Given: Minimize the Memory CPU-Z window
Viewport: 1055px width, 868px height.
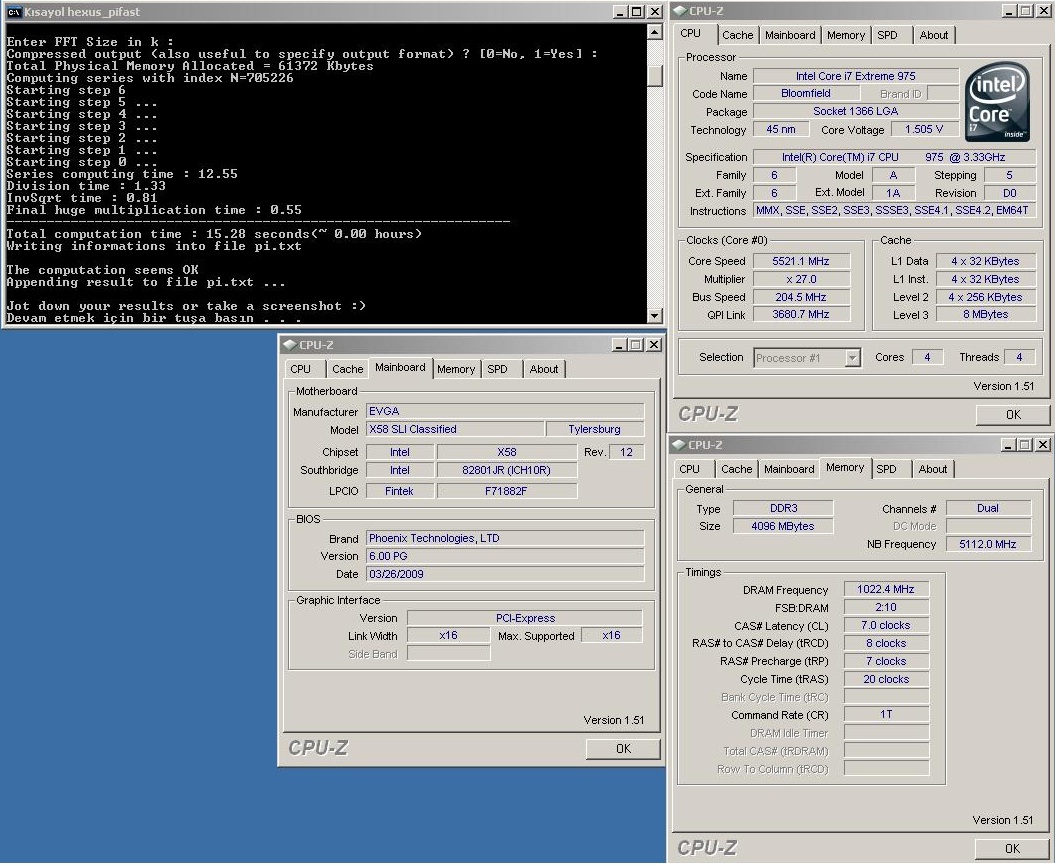Looking at the screenshot, I should pos(1009,445).
